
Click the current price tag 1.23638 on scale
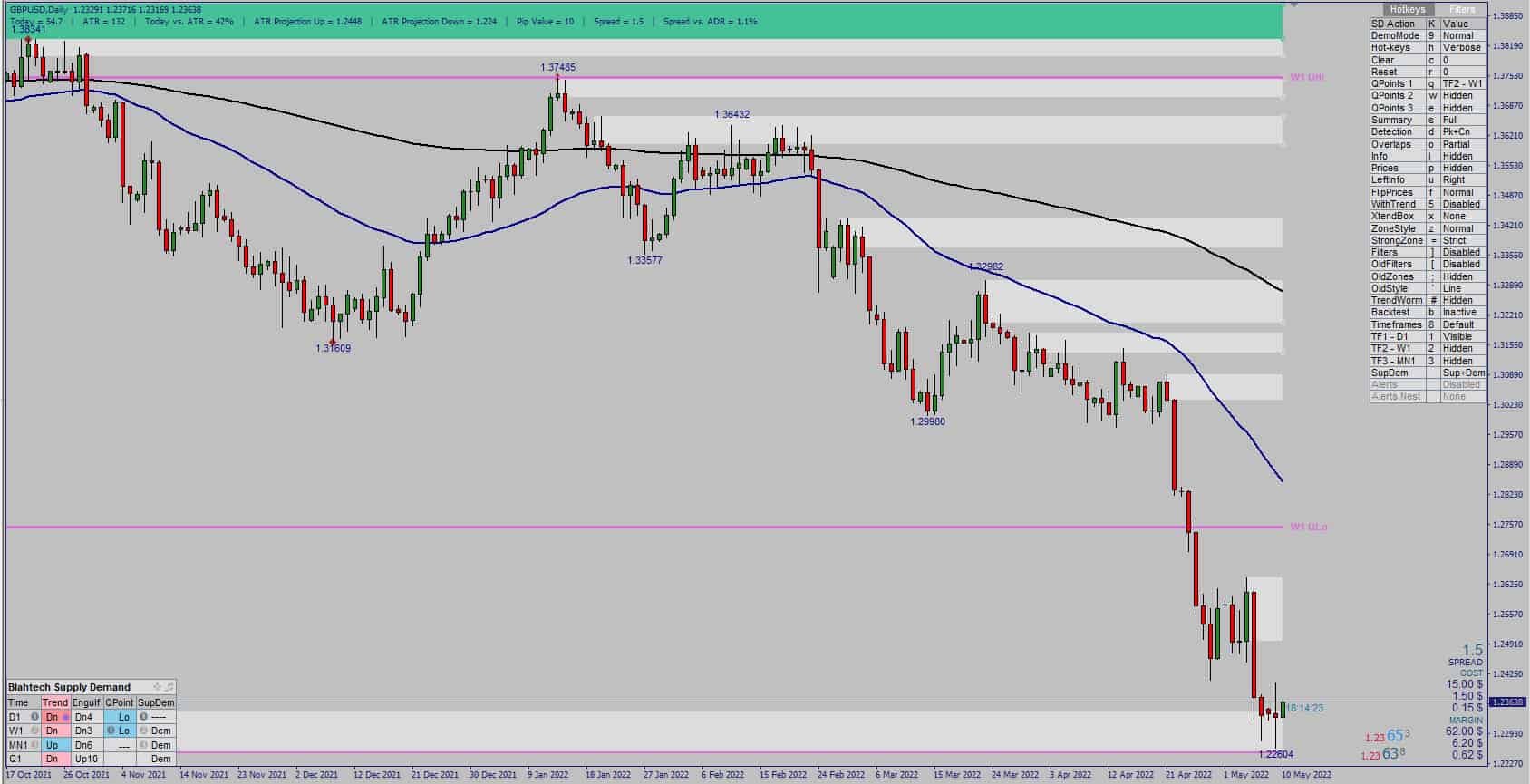coord(1508,702)
